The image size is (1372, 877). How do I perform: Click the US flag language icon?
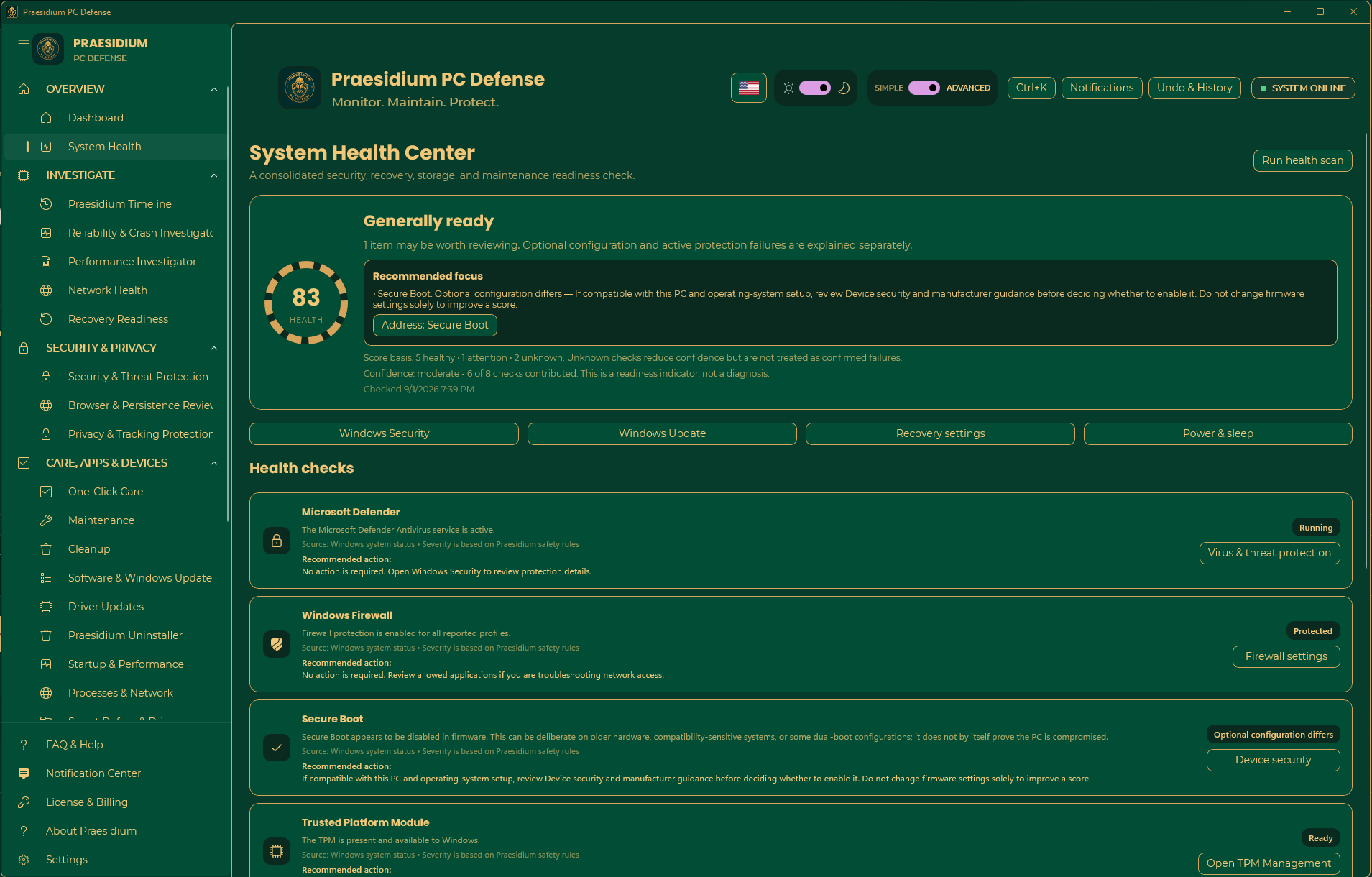tap(749, 88)
